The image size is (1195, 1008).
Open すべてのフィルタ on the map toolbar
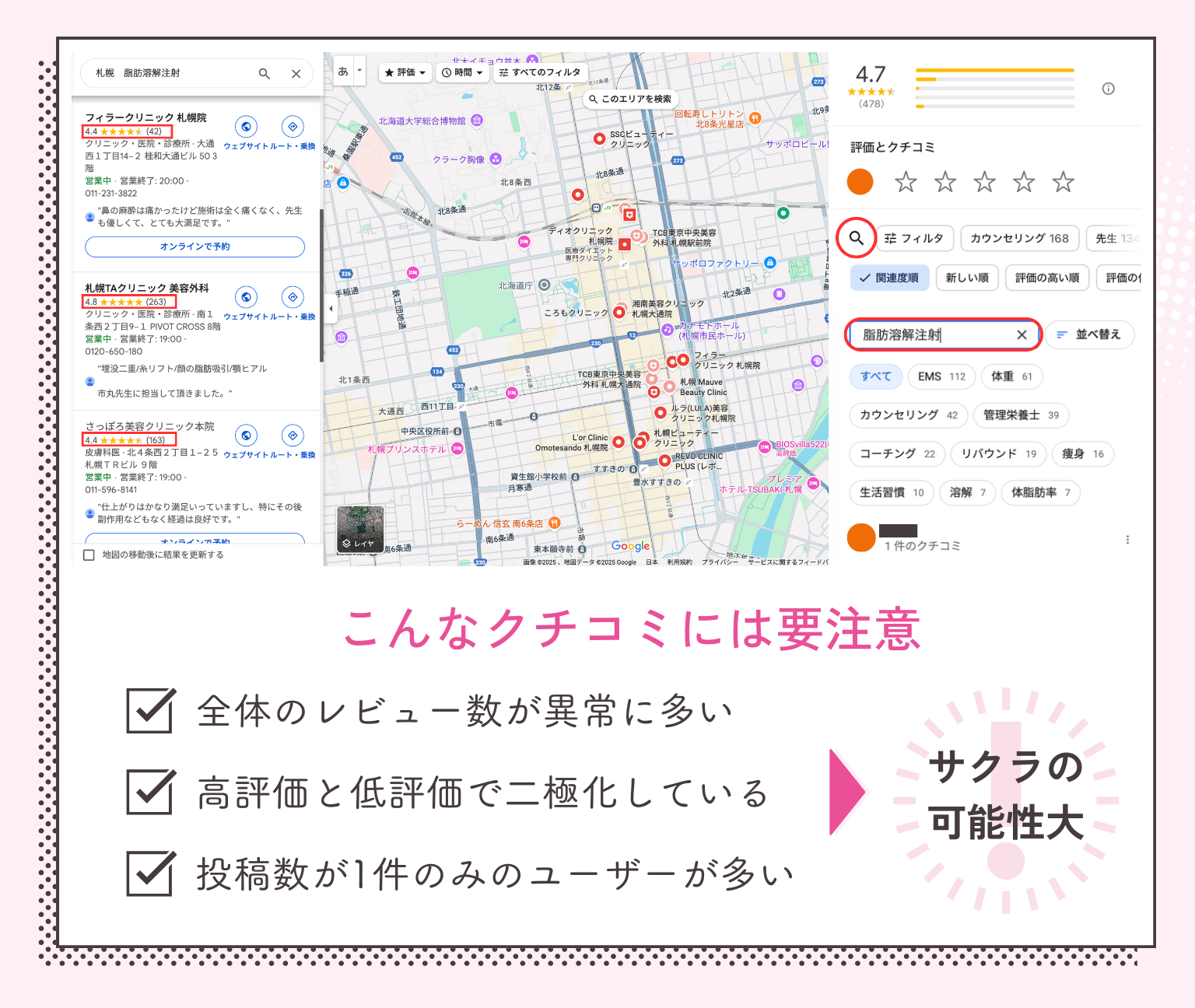(x=540, y=72)
